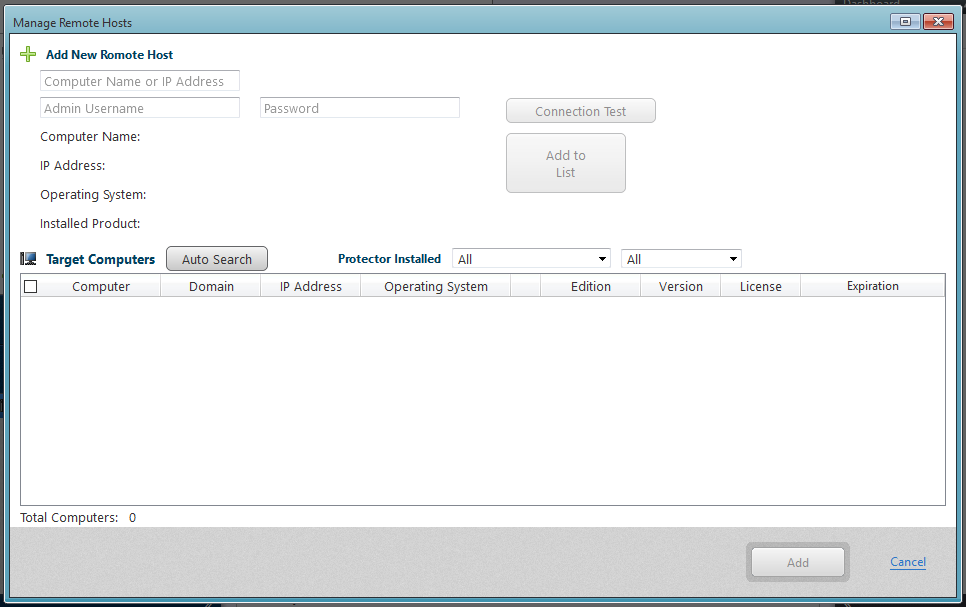Click the green plus Add New Remote Host icon

pyautogui.click(x=27, y=54)
